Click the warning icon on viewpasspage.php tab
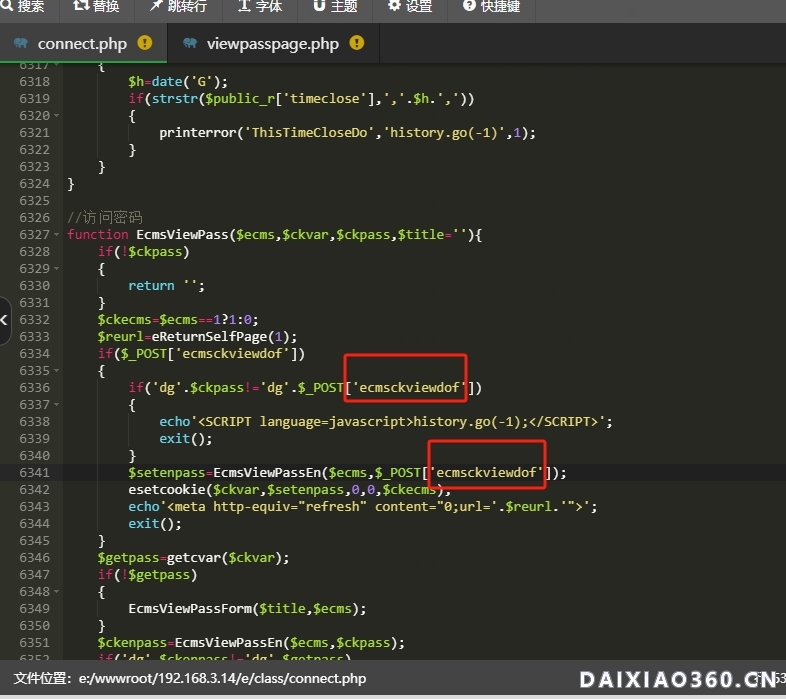This screenshot has width=786, height=699. coord(357,43)
